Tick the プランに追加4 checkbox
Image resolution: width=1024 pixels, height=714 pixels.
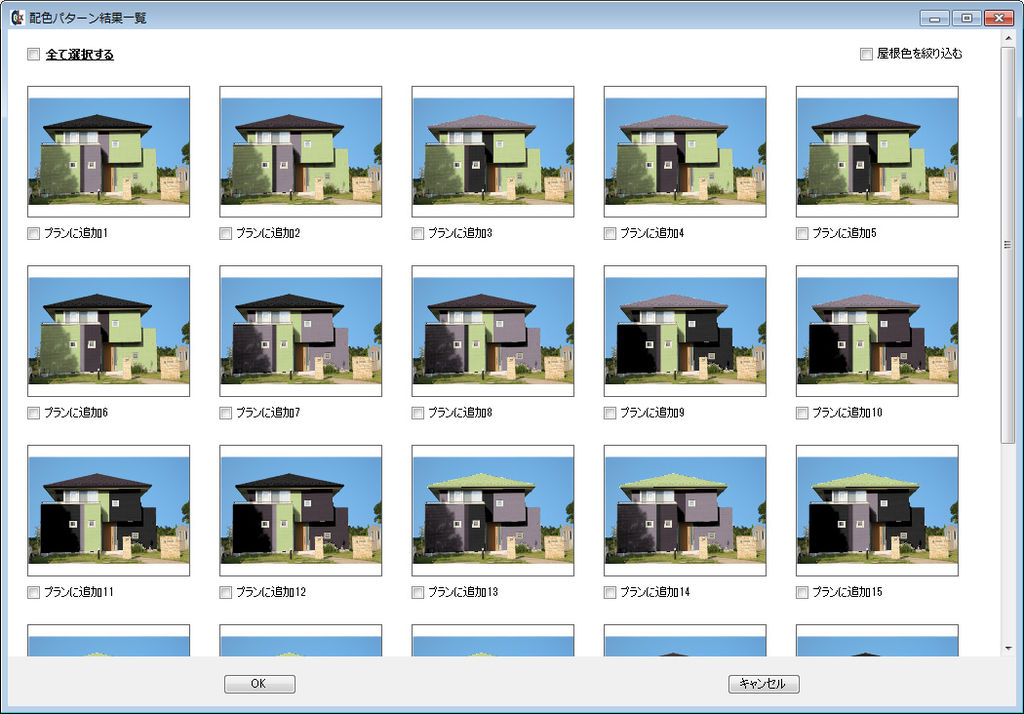609,233
